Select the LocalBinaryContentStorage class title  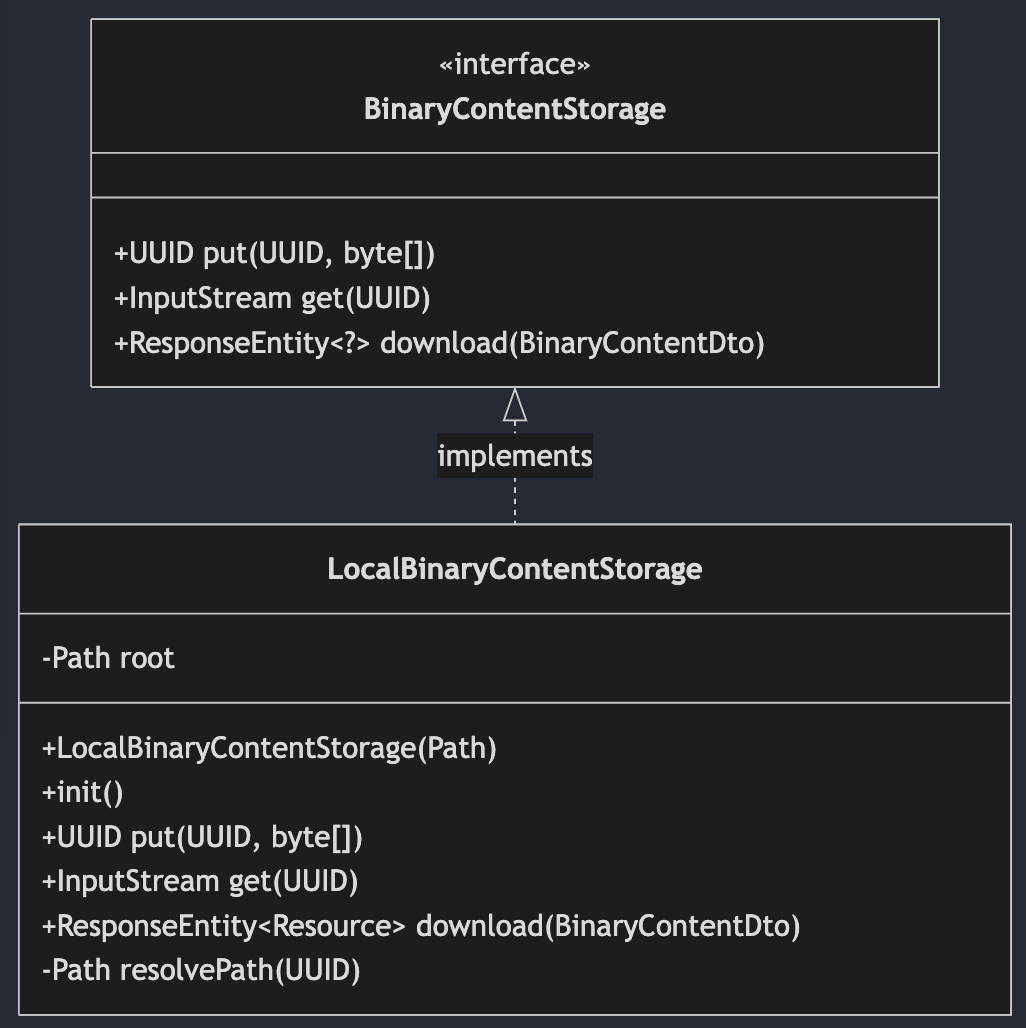[515, 569]
